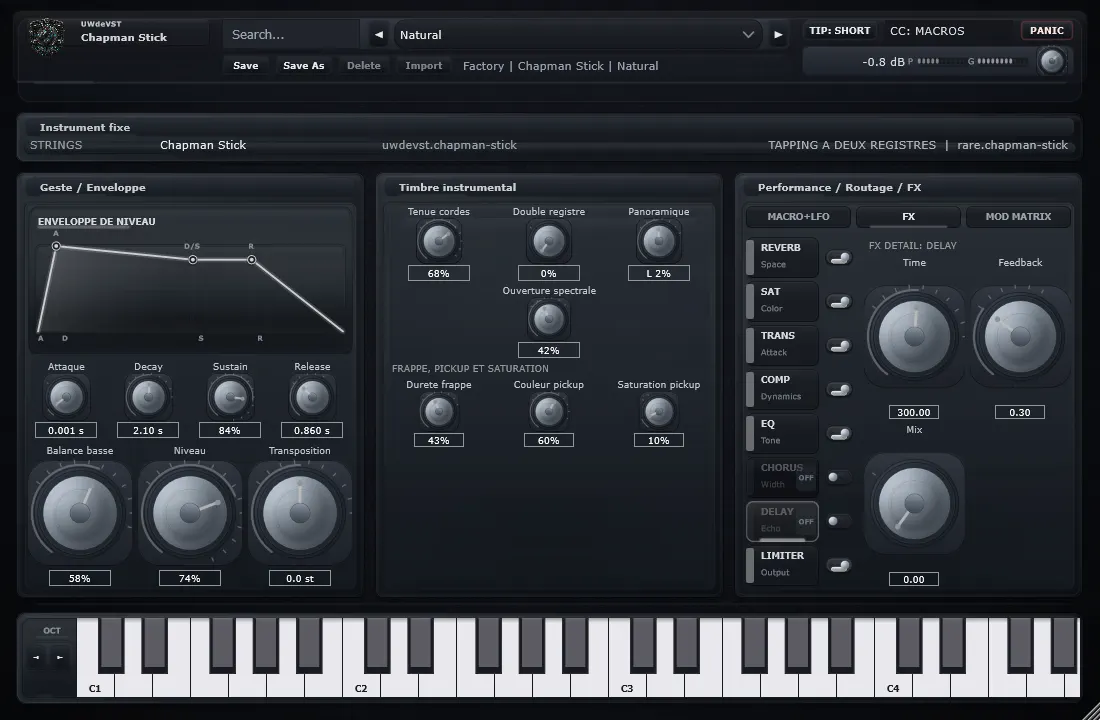Click the Tenue cordes knob
Screen dimensions: 1100x720
(x=438, y=241)
